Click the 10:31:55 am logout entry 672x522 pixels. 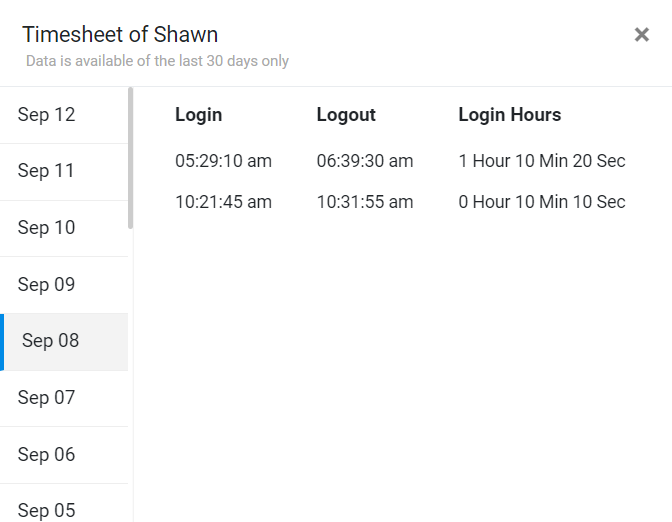pyautogui.click(x=365, y=202)
